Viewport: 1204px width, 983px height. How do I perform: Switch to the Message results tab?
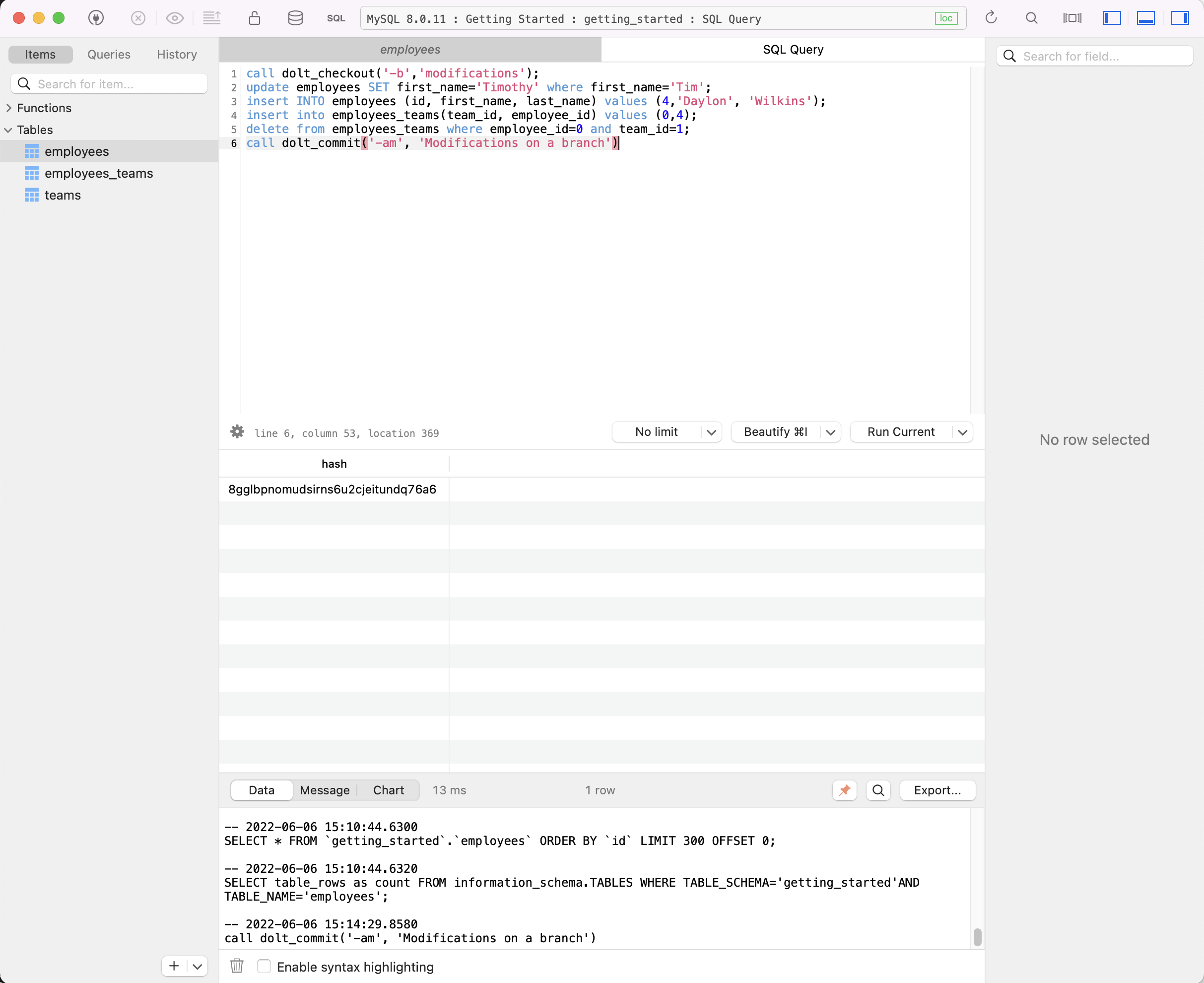coord(325,789)
